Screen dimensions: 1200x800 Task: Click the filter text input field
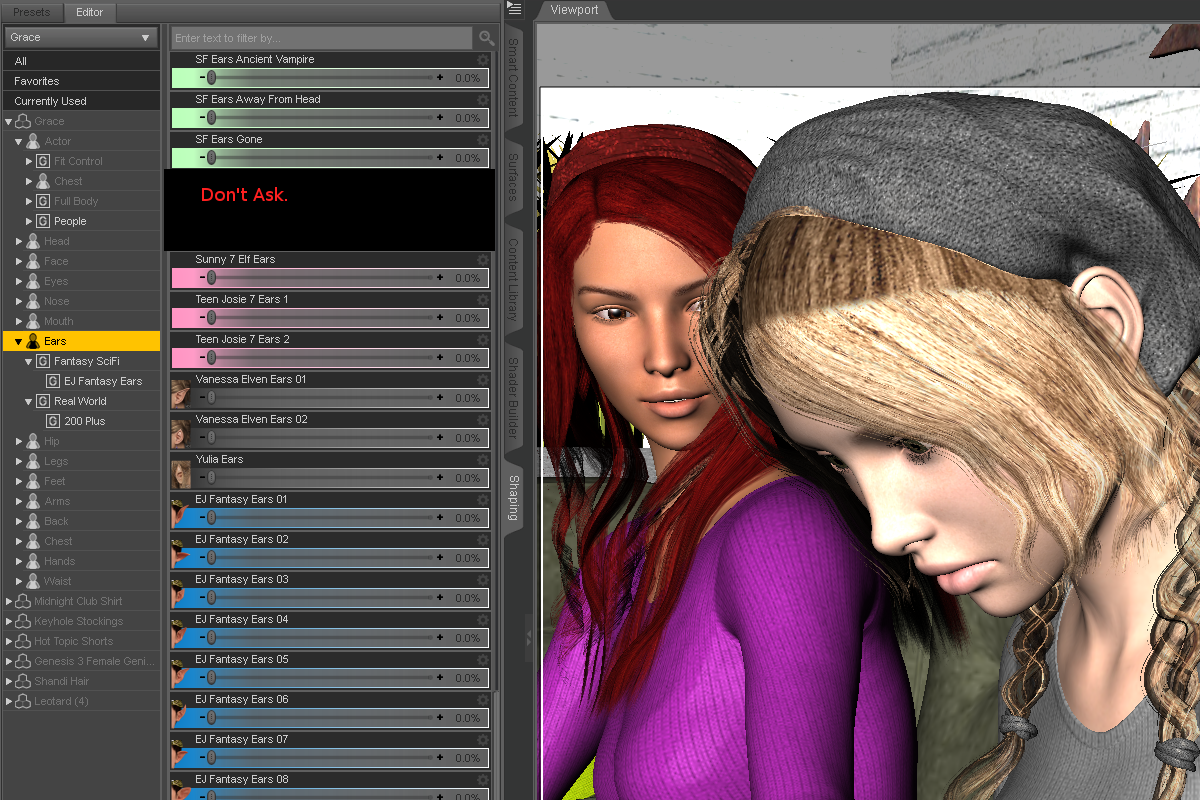click(321, 38)
